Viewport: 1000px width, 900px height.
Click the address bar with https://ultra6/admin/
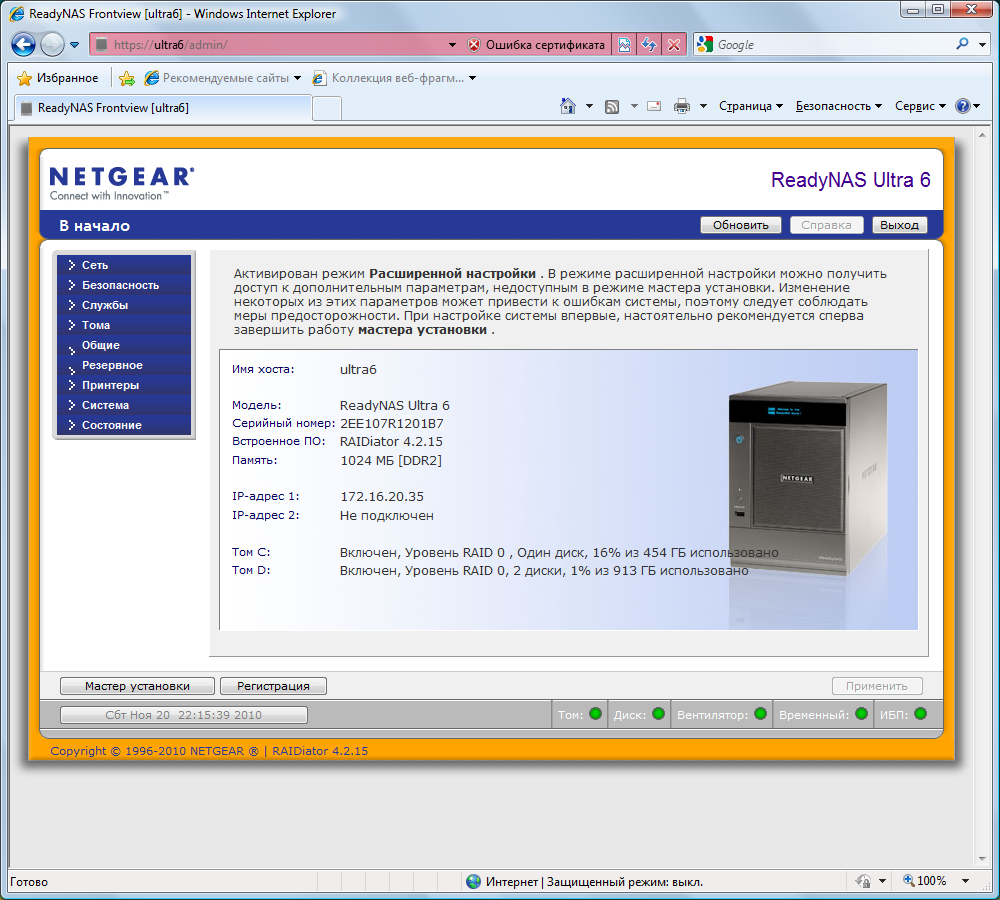coord(268,45)
